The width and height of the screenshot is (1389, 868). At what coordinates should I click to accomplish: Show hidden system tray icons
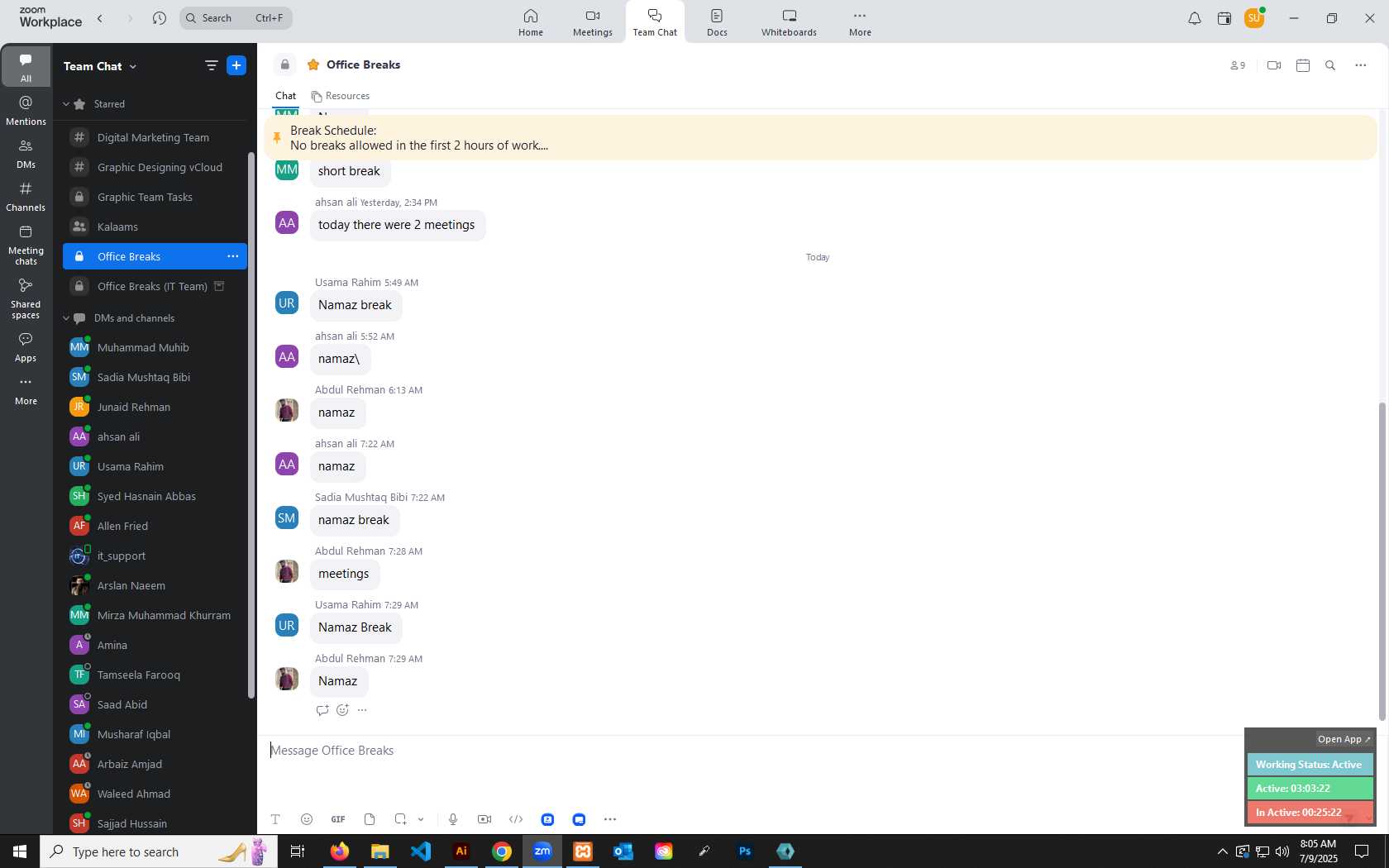1222,851
